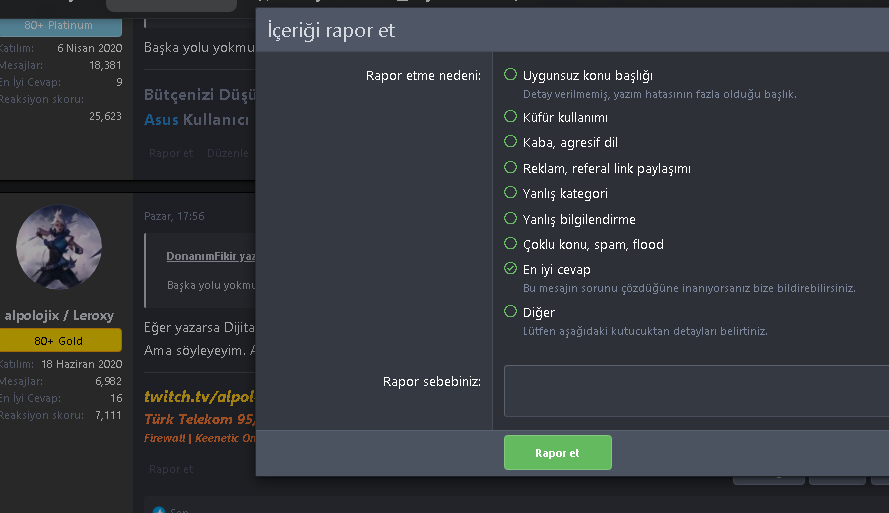This screenshot has width=889, height=513.
Task: Select "Diğer" as the report reason
Action: (511, 312)
